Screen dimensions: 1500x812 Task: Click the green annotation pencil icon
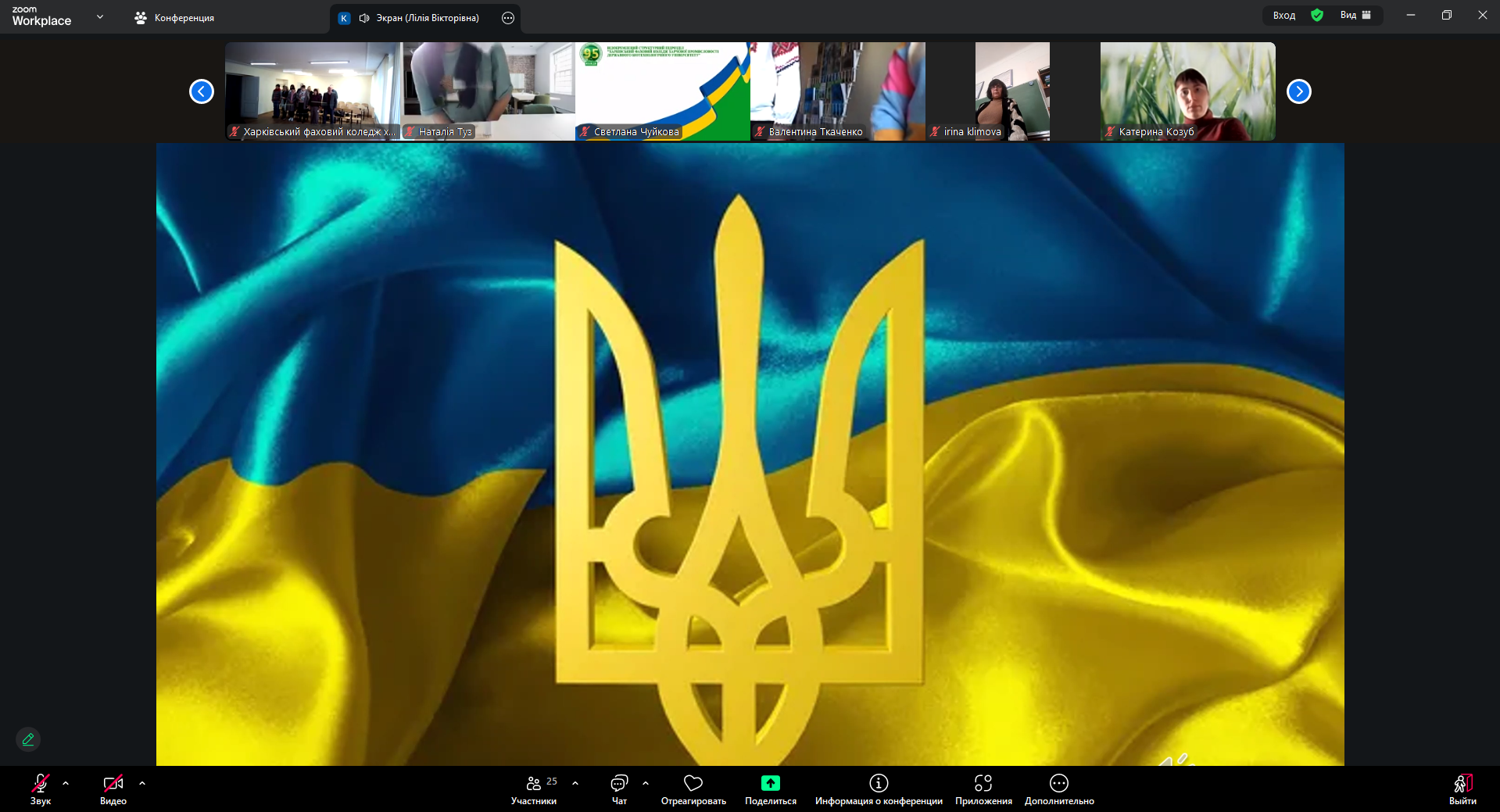(x=28, y=739)
